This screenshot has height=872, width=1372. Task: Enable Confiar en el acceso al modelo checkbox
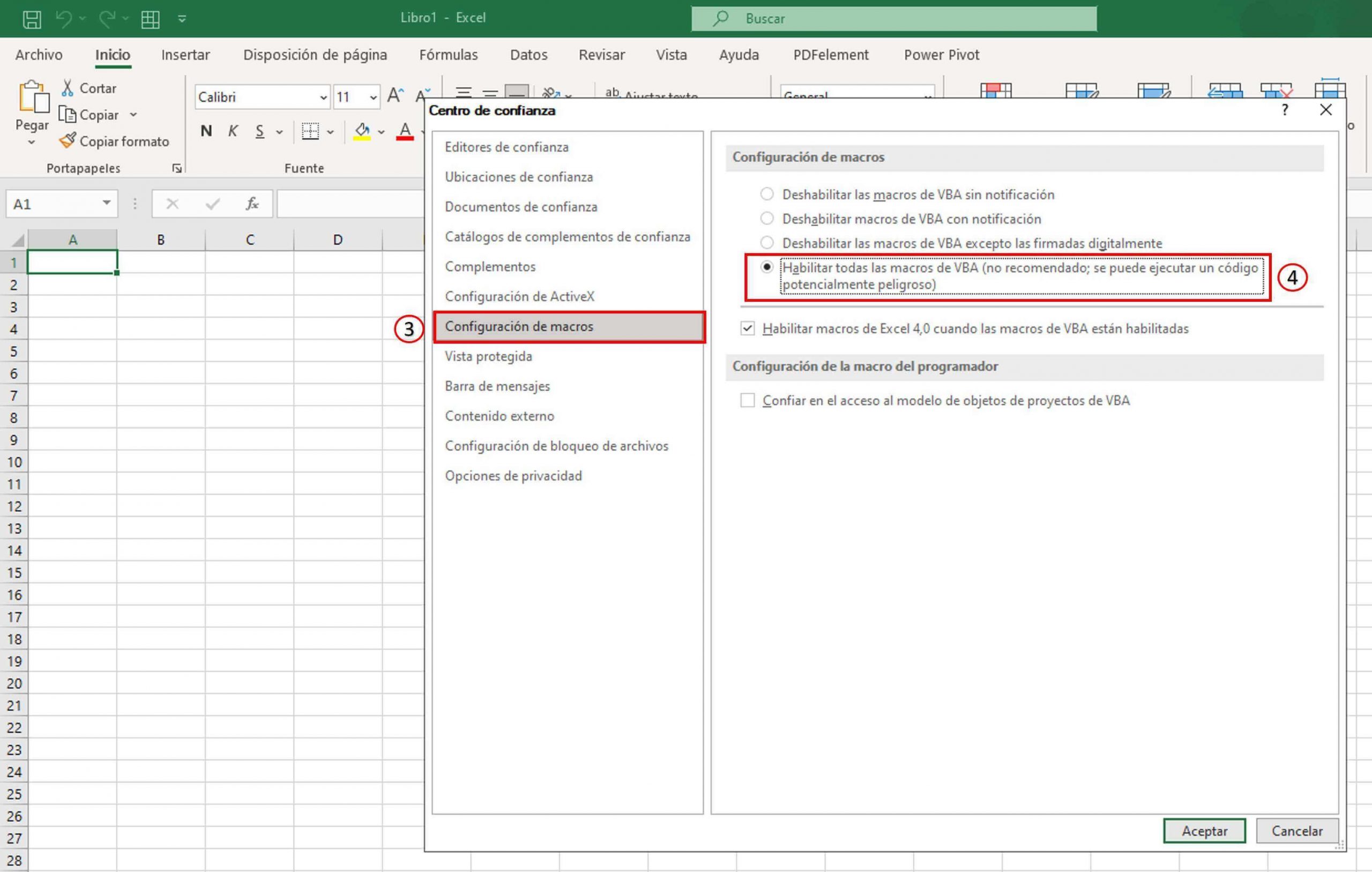(747, 400)
